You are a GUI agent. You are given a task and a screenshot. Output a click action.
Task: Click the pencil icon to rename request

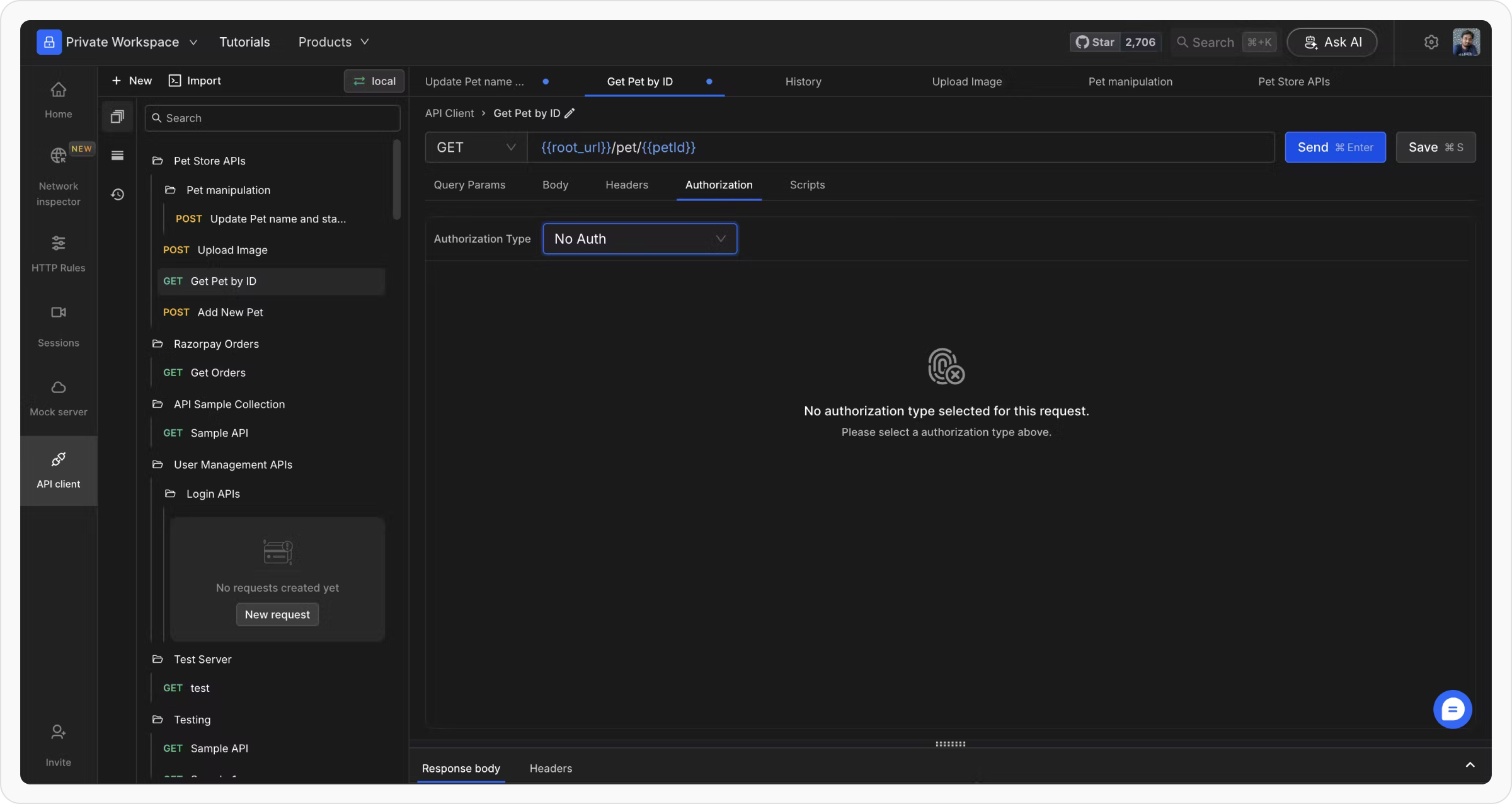[570, 113]
